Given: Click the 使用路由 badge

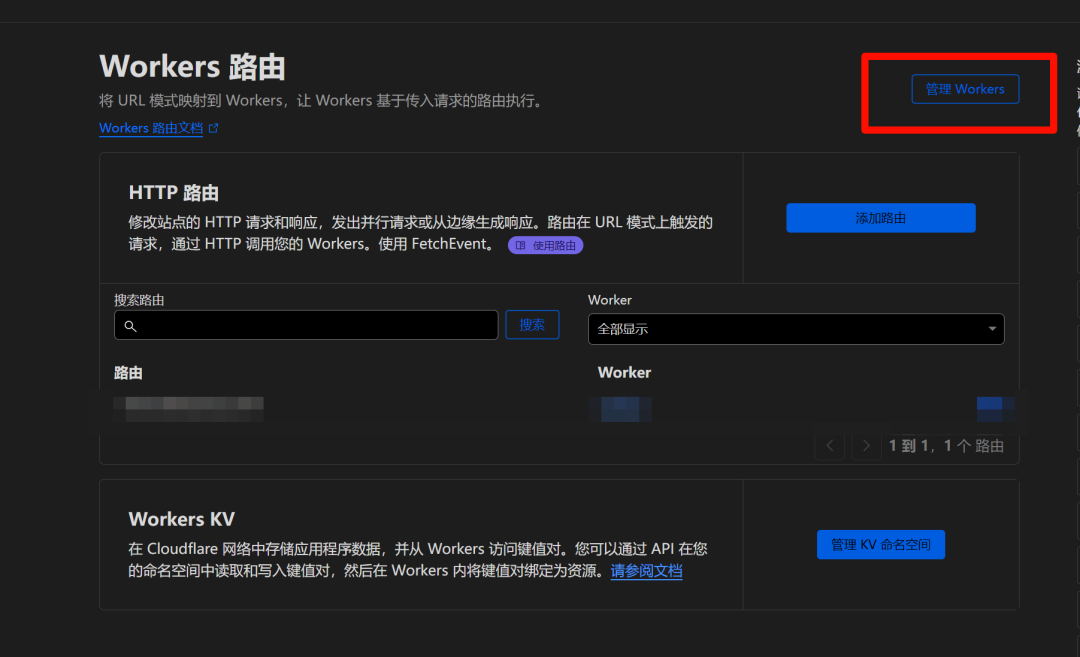Looking at the screenshot, I should (546, 245).
